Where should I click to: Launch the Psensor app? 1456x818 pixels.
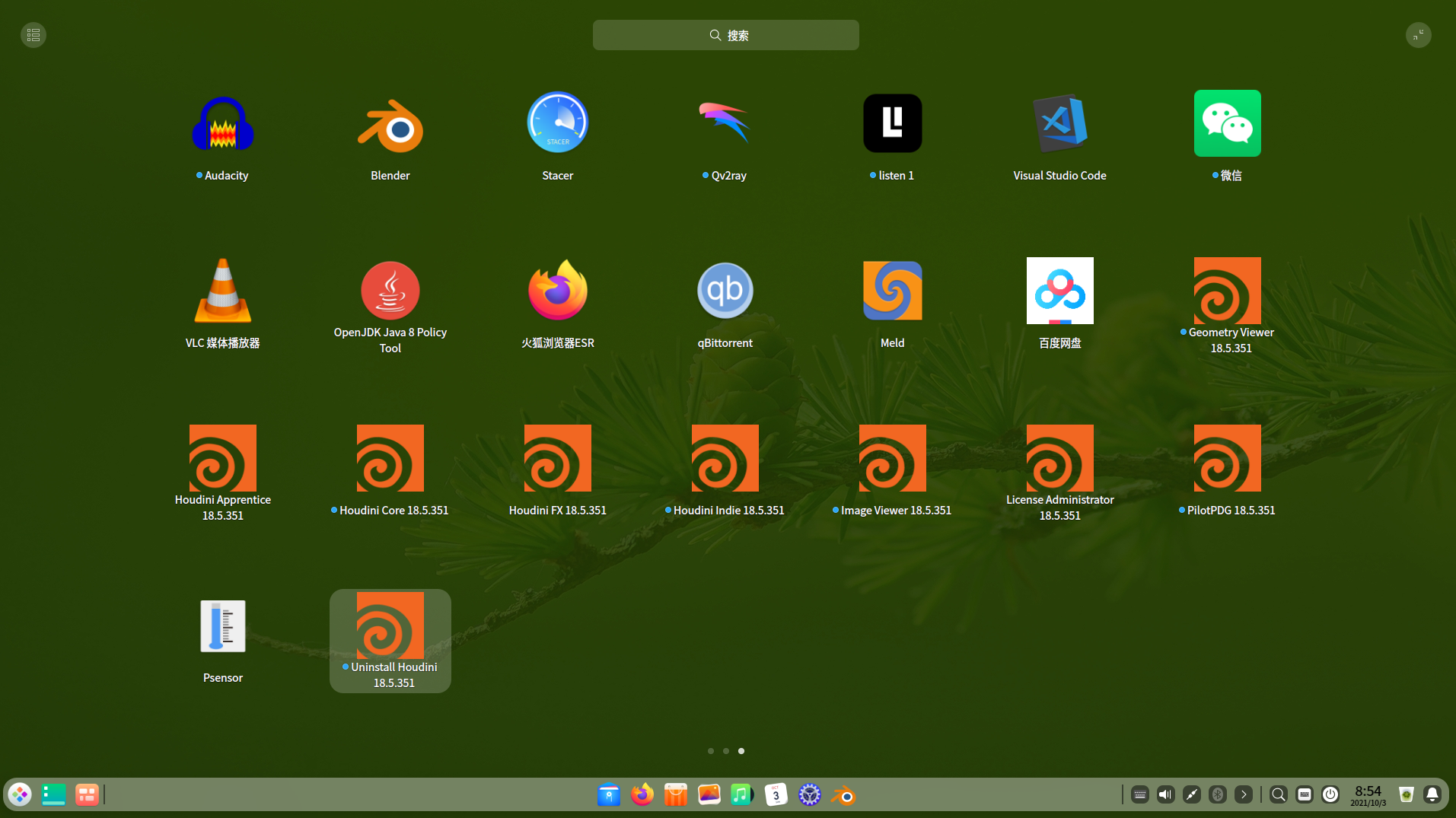pos(222,625)
